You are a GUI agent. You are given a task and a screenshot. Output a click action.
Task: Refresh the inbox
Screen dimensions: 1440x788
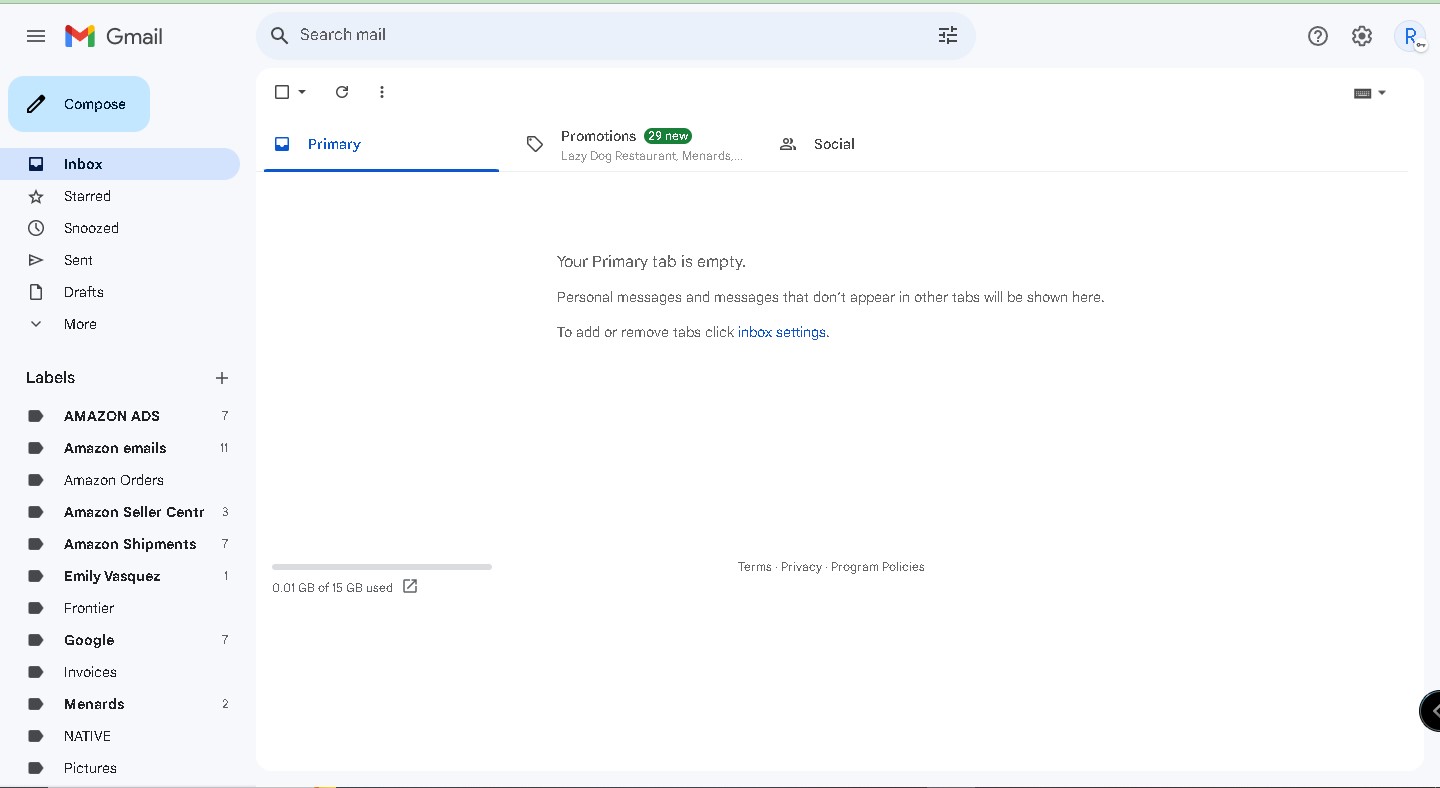click(x=342, y=92)
